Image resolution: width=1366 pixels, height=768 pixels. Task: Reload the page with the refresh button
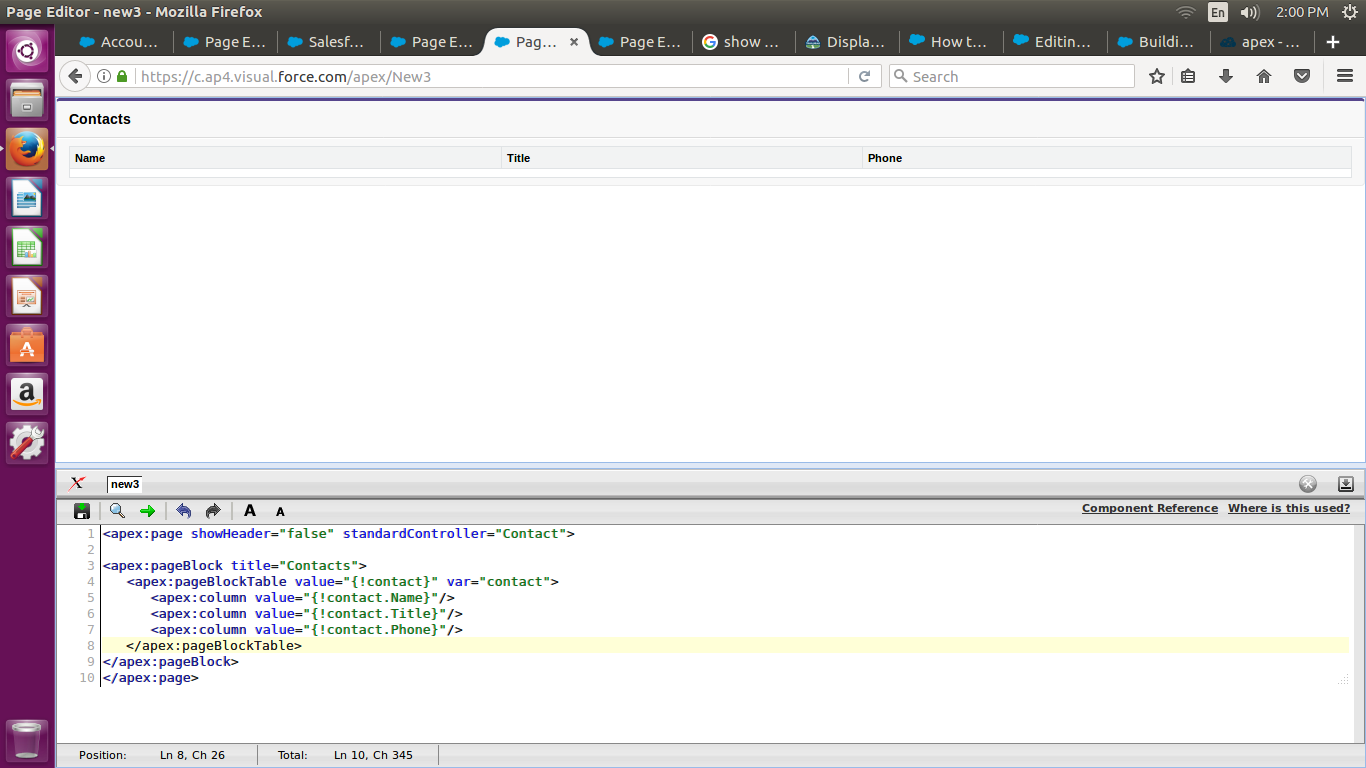coord(865,76)
